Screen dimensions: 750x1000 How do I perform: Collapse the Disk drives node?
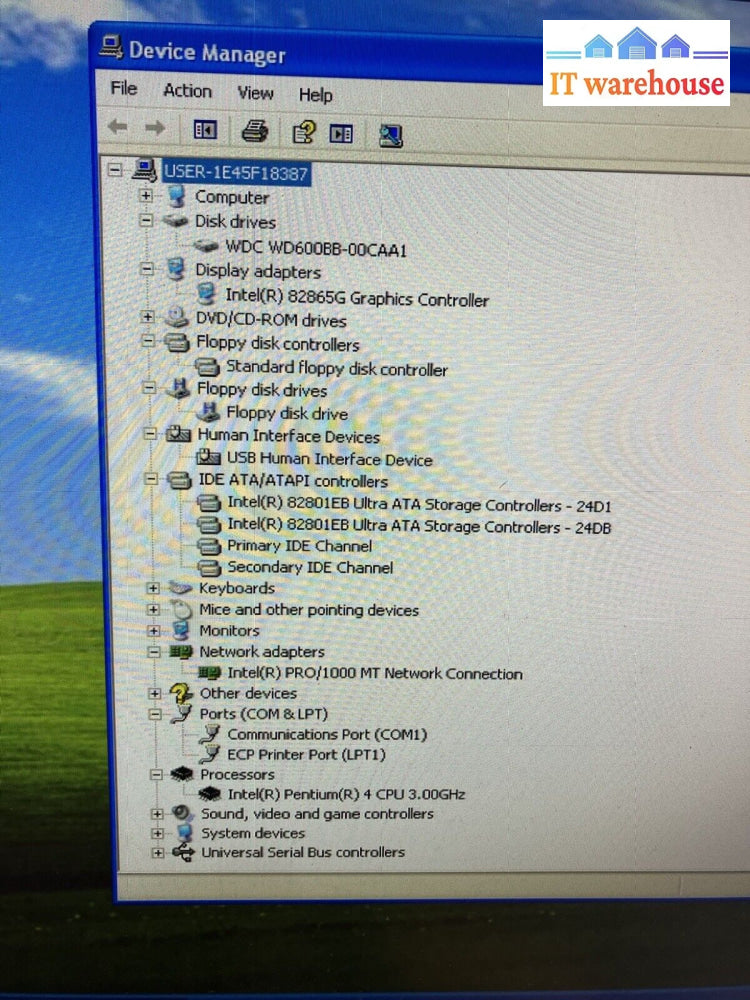tap(147, 219)
